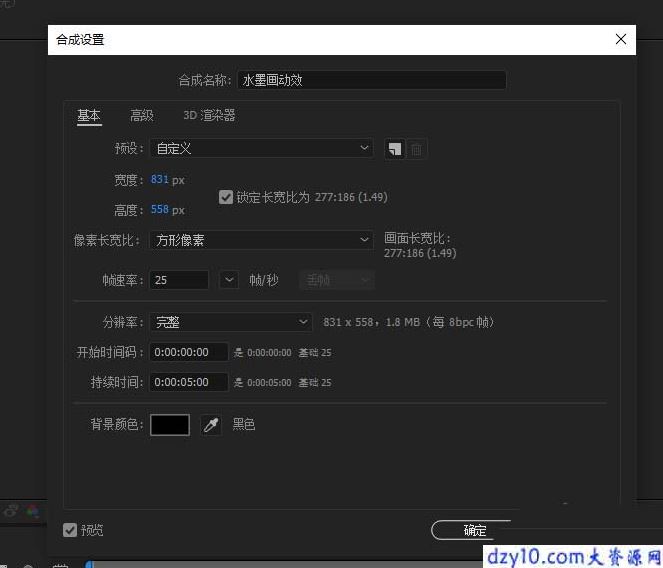This screenshot has height=568, width=663.
Task: Click the delete preset trash icon
Action: (x=416, y=149)
